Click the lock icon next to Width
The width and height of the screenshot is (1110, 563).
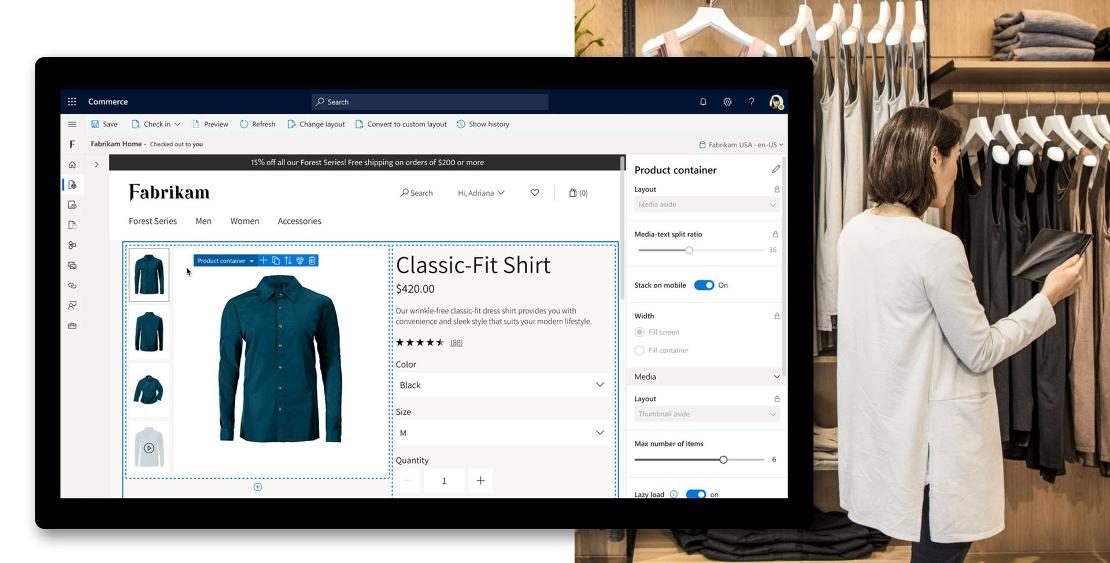pyautogui.click(x=777, y=316)
